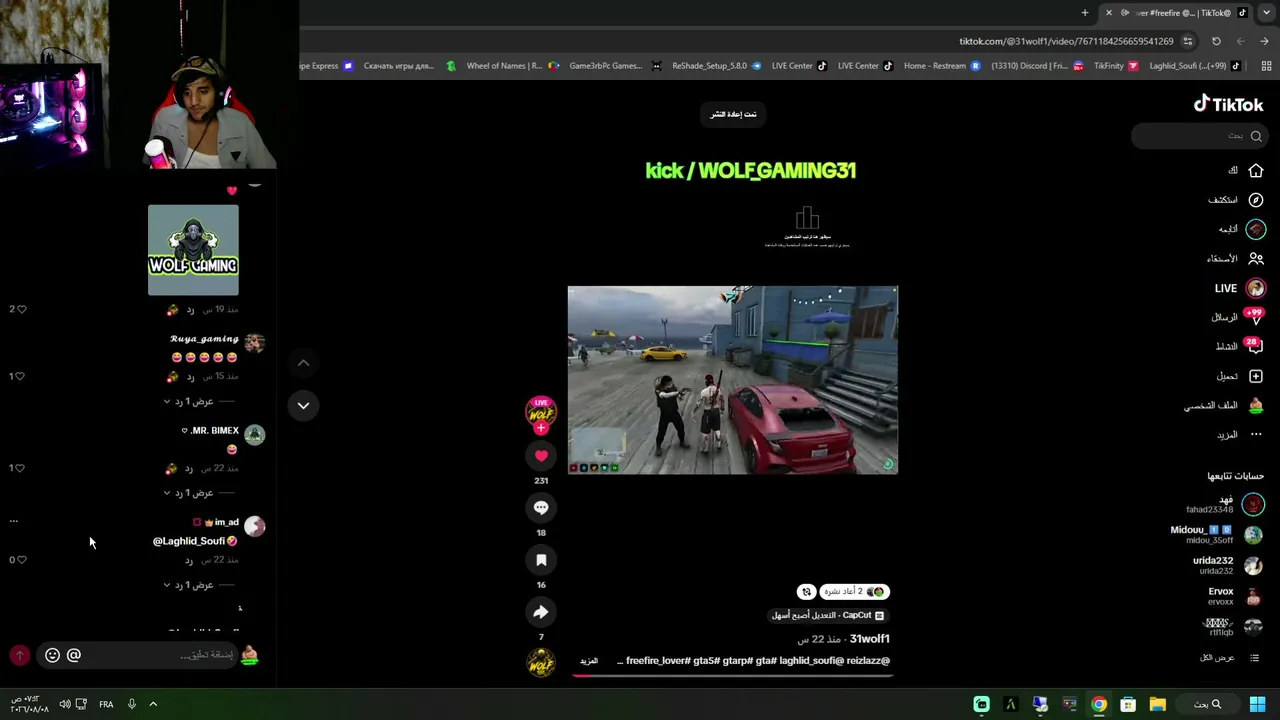Viewport: 1280px width, 720px height.
Task: Like the im_ad comment
Action: click(x=21, y=560)
